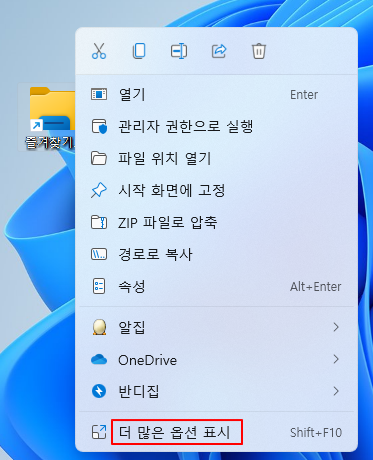This screenshot has height=460, width=373.
Task: Click the Share icon
Action: (219, 51)
